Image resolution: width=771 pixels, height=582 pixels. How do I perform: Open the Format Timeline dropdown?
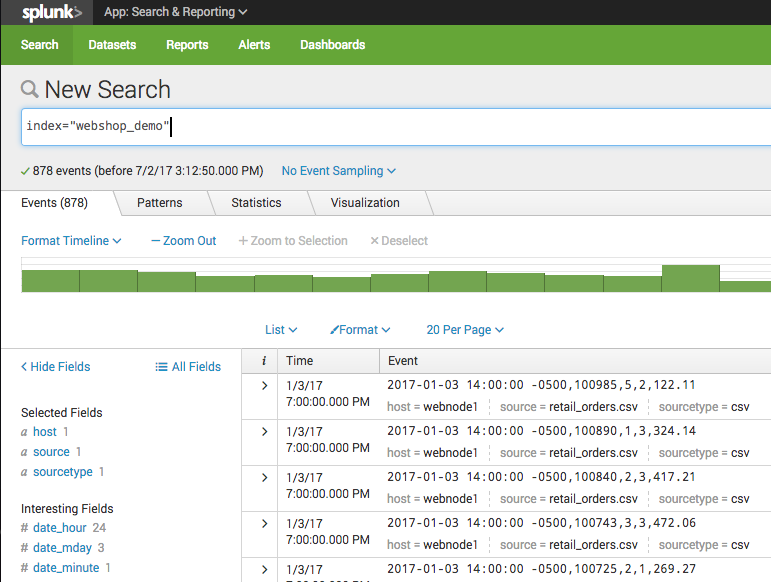[x=71, y=241]
